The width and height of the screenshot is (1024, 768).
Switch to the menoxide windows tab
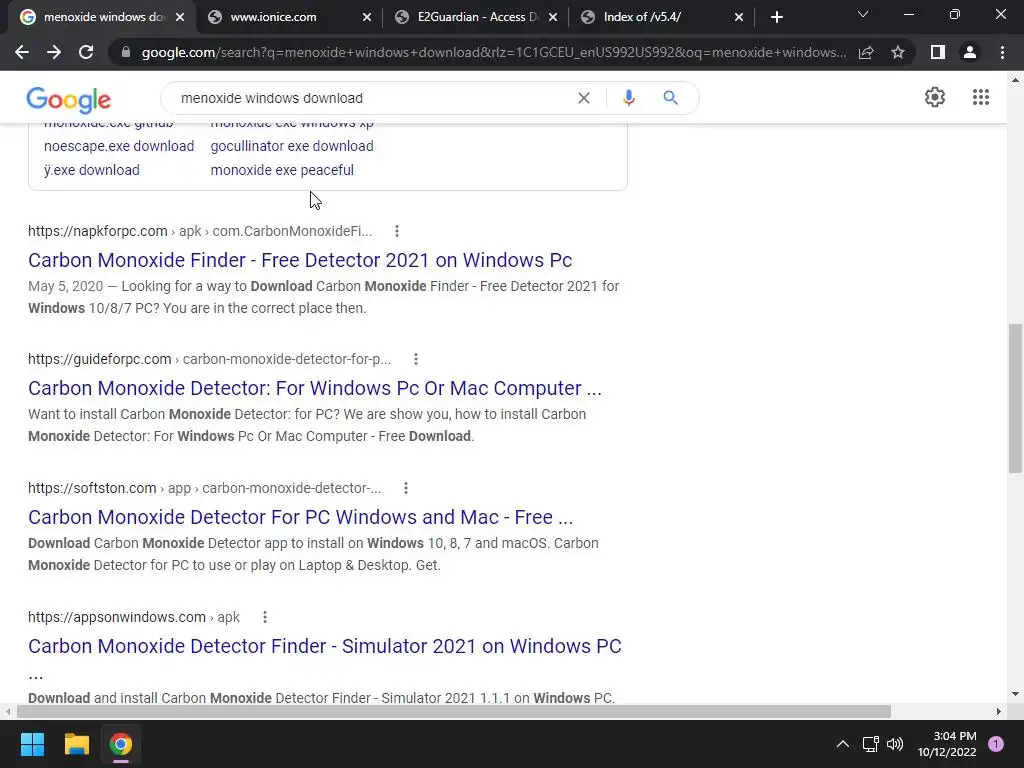click(x=103, y=17)
